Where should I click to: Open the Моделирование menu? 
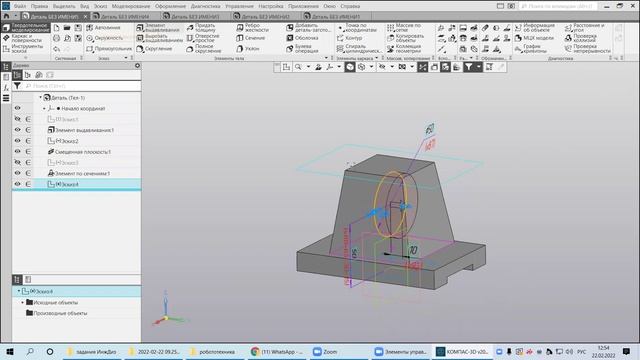[x=131, y=6]
